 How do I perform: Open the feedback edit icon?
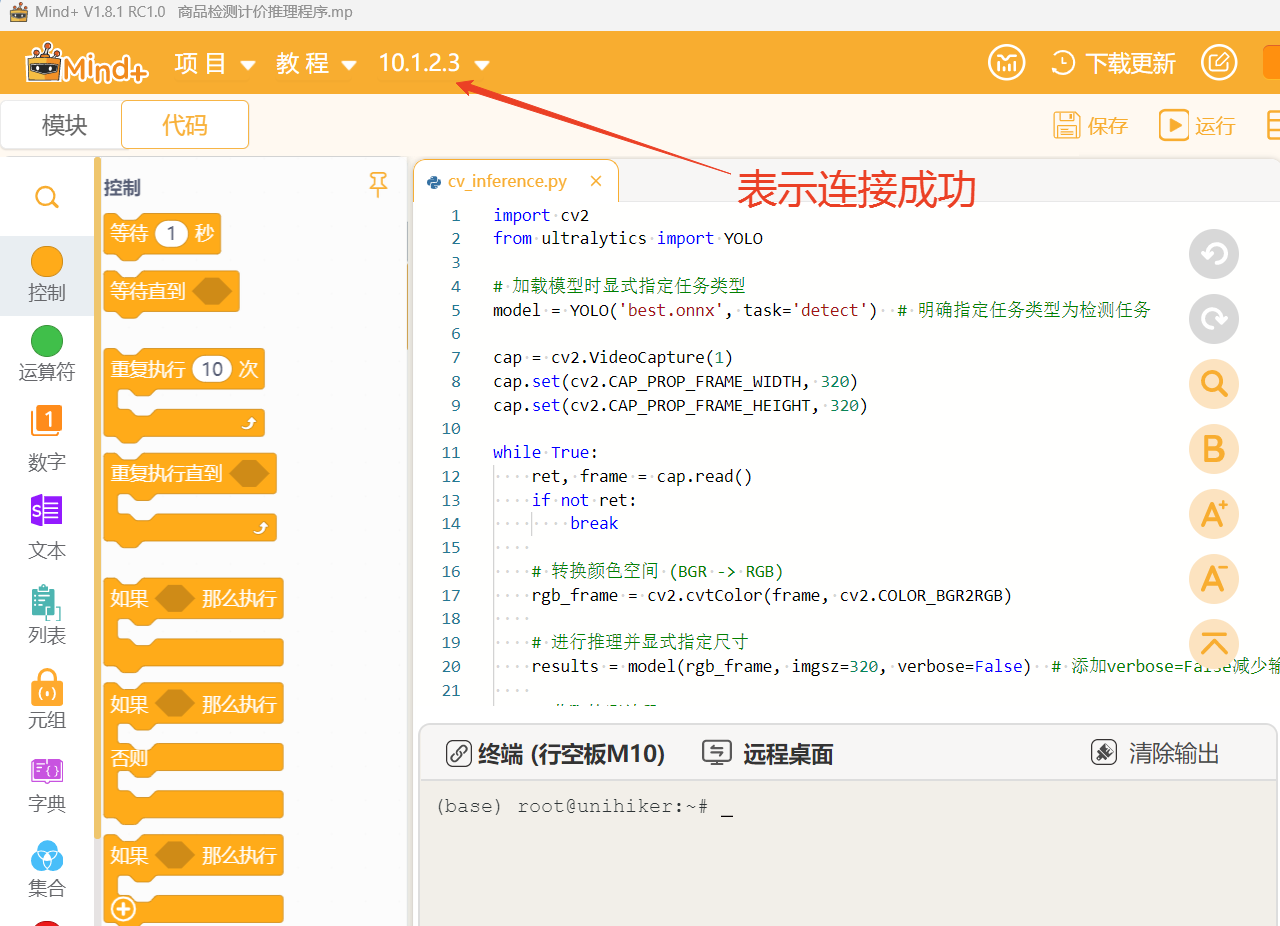(x=1218, y=63)
